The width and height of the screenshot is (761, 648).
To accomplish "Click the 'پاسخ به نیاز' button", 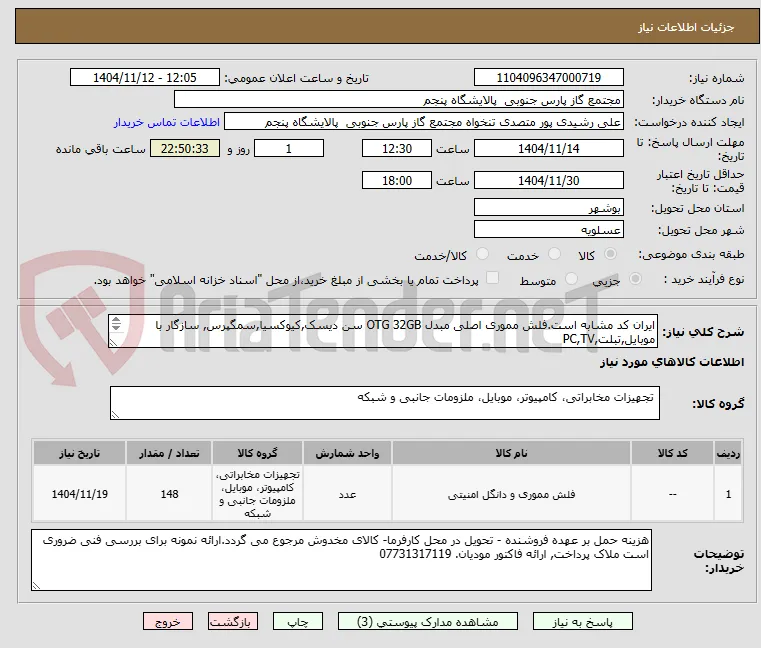I will 582,621.
